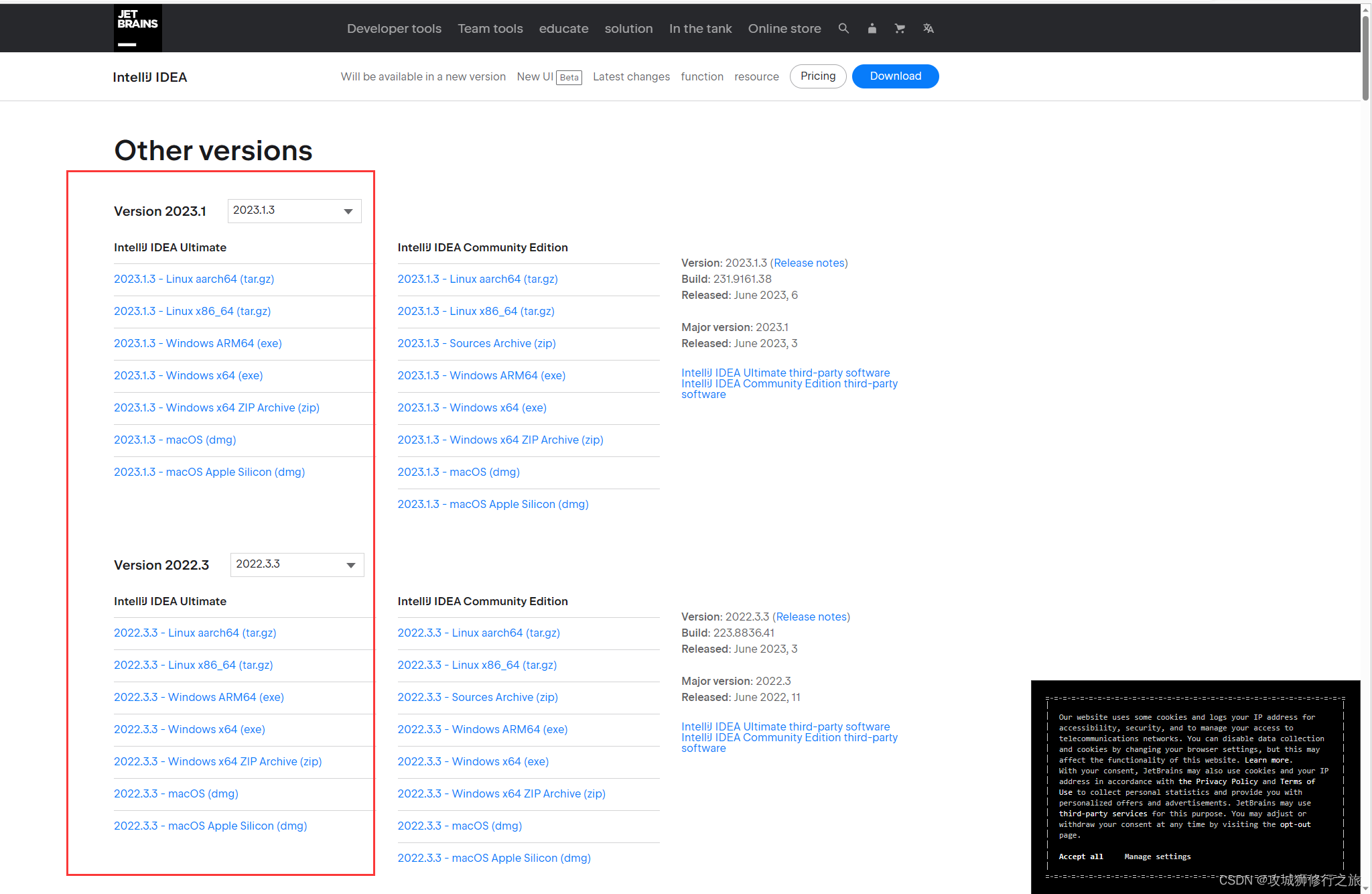Click the language/region icon
Screen dimensions: 1372x894
tap(929, 28)
